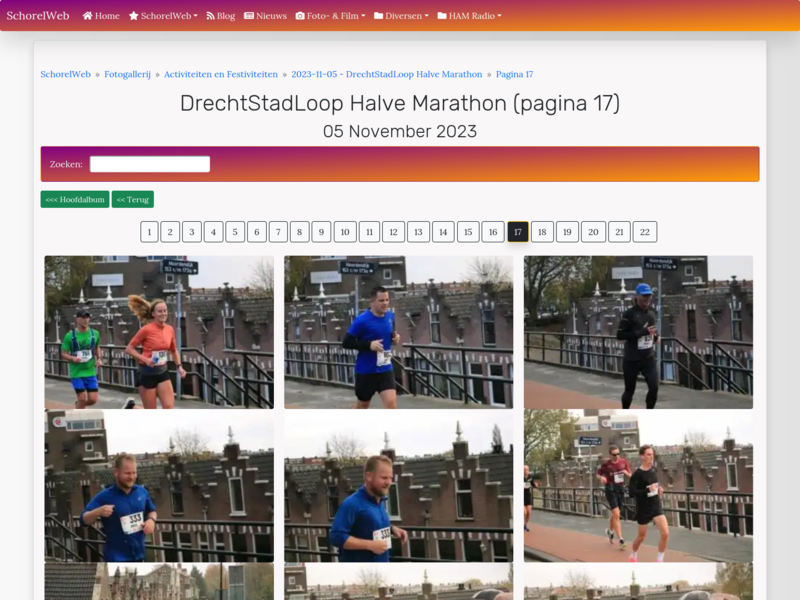Go to gallery page 21

pos(619,232)
